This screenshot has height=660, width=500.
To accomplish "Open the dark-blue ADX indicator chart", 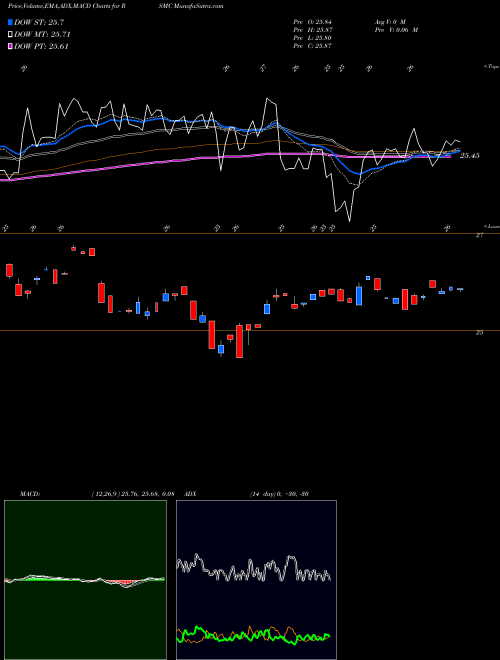I will (256, 580).
